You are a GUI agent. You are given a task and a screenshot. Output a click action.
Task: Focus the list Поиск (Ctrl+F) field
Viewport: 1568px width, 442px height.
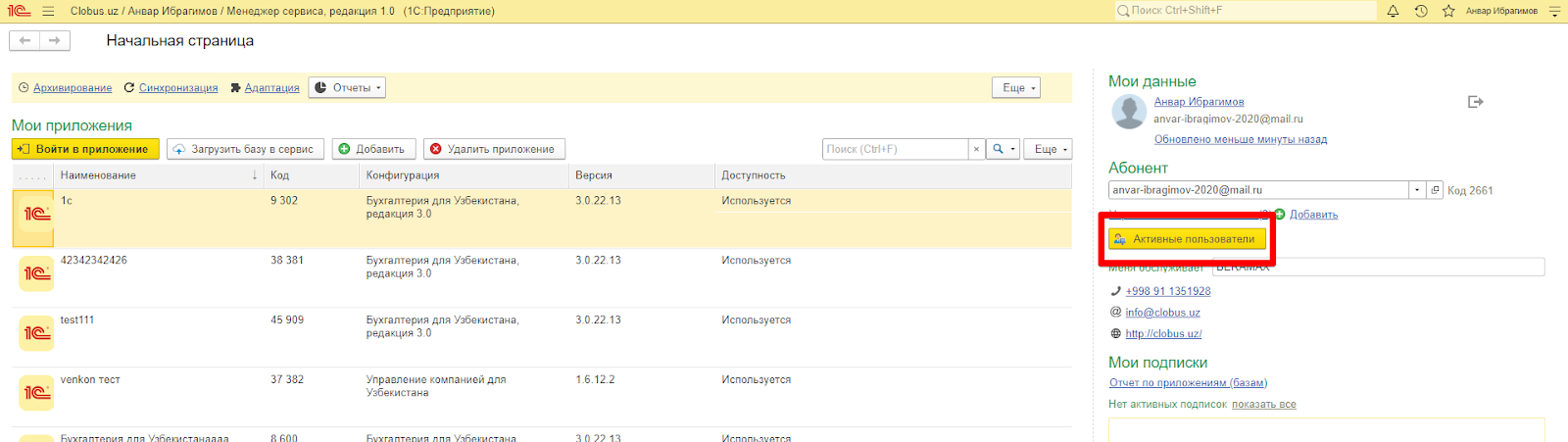(896, 149)
